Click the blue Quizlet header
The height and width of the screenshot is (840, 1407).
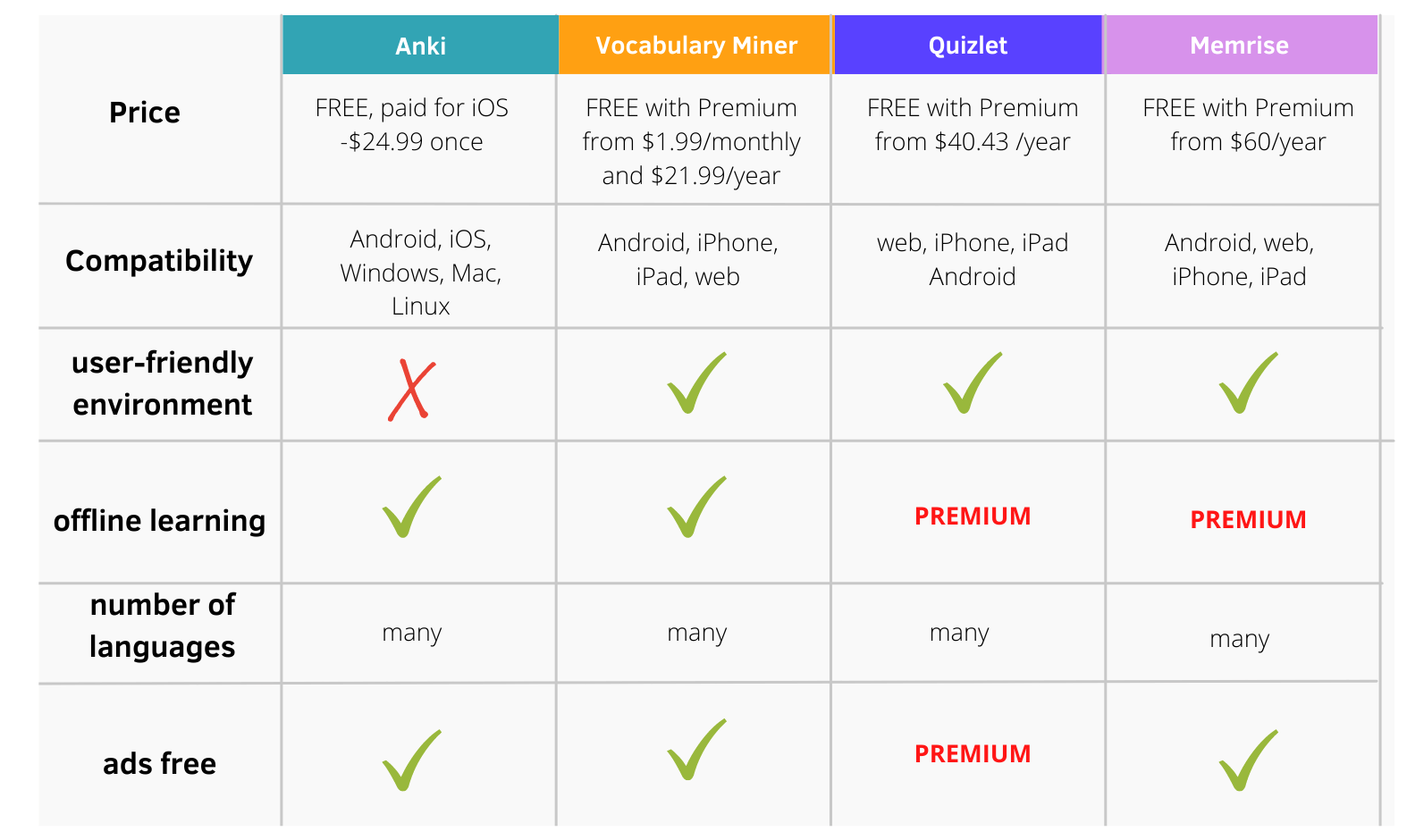[x=967, y=46]
